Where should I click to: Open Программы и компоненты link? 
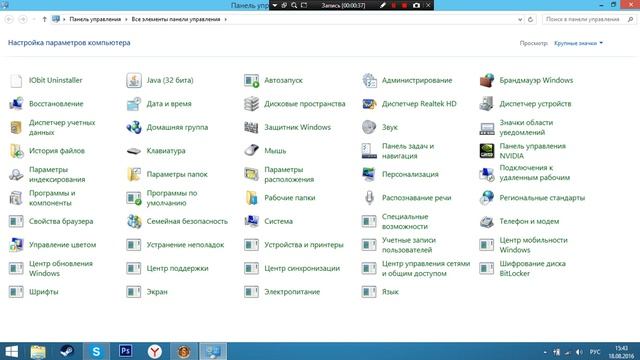(52, 198)
